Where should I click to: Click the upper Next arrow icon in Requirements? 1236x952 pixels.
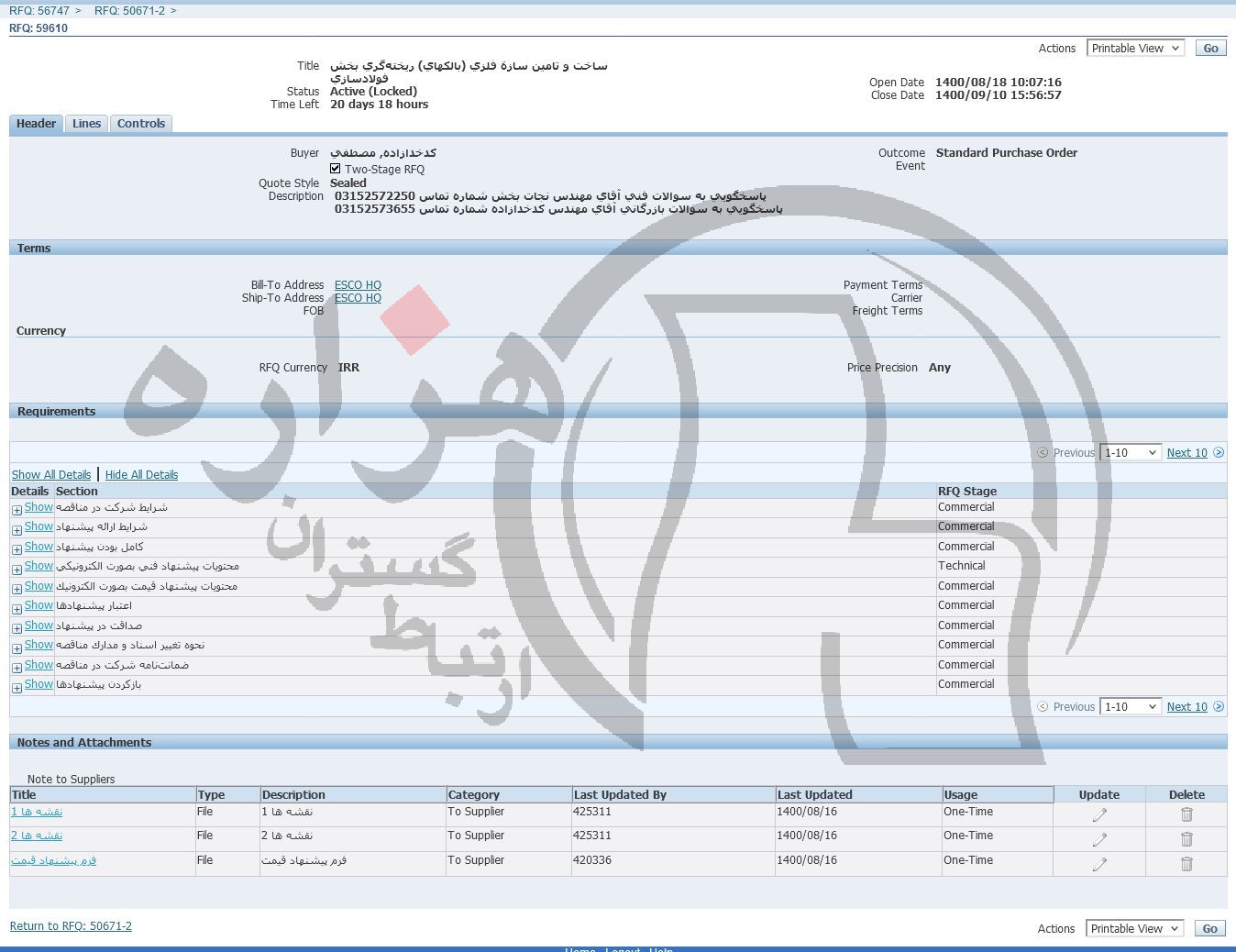click(x=1219, y=452)
